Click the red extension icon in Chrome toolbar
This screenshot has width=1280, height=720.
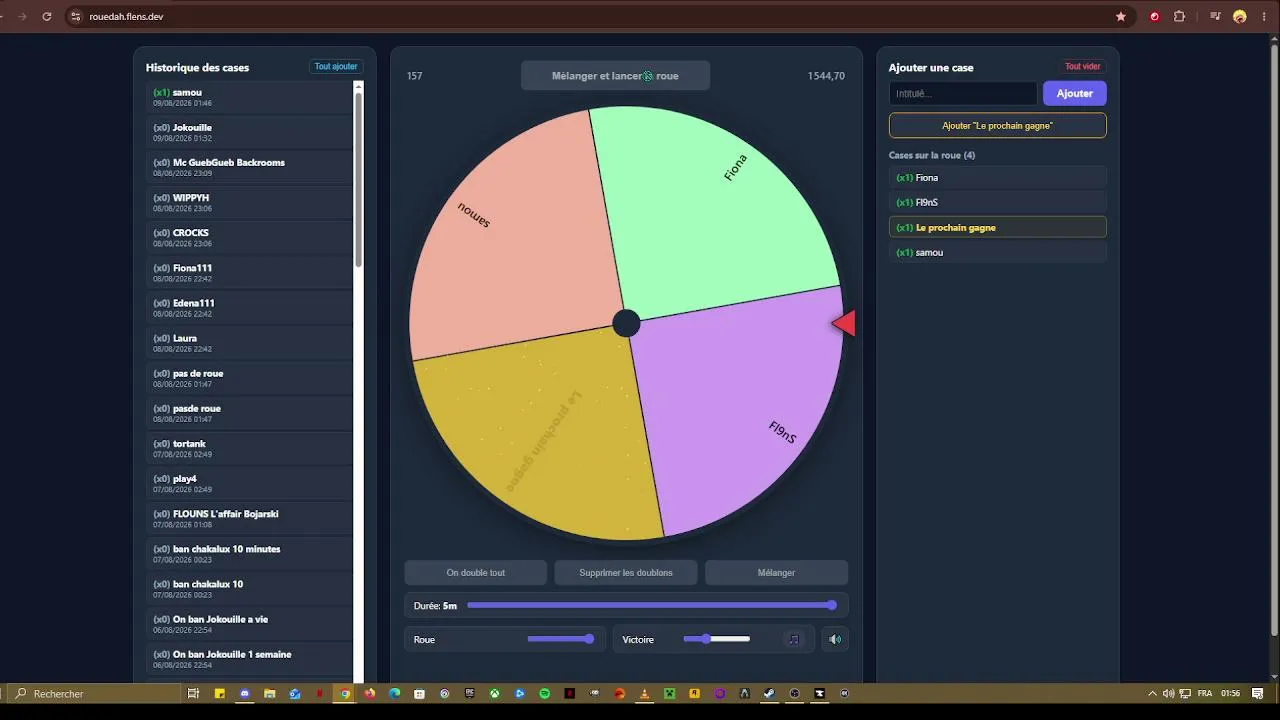click(1155, 16)
